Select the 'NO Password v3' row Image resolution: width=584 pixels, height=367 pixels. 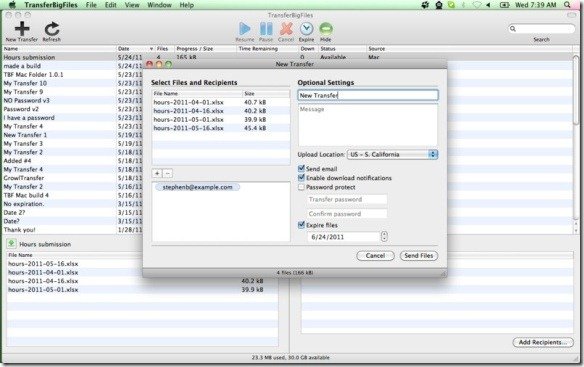[x=73, y=100]
